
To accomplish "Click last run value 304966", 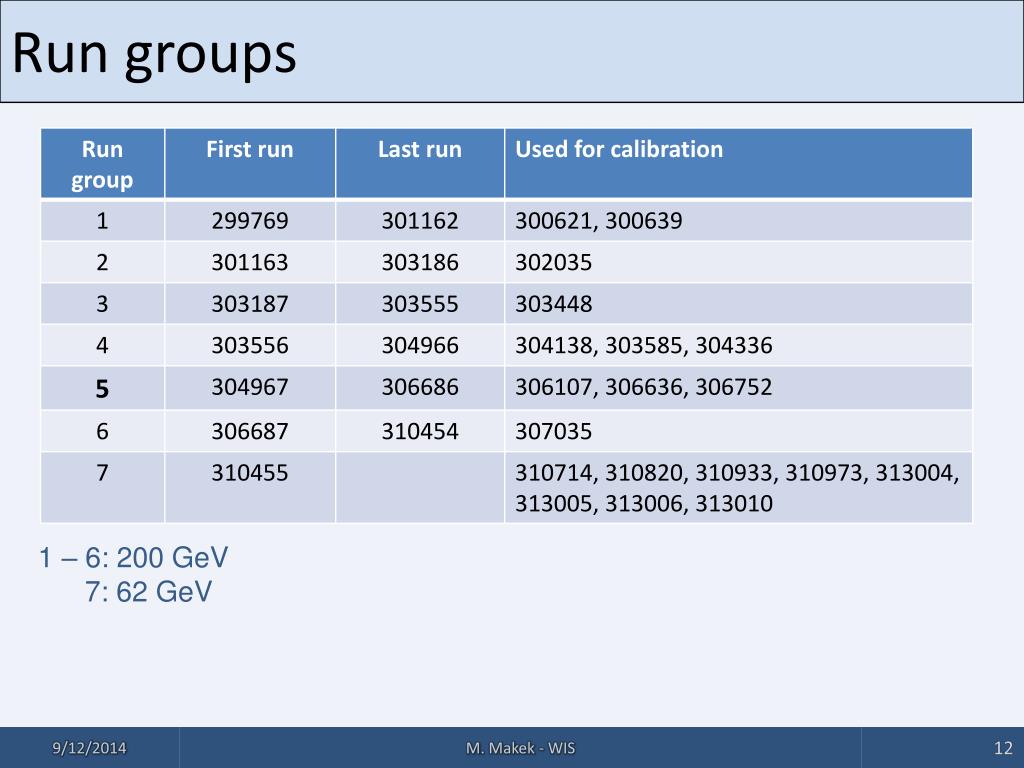I will (420, 345).
